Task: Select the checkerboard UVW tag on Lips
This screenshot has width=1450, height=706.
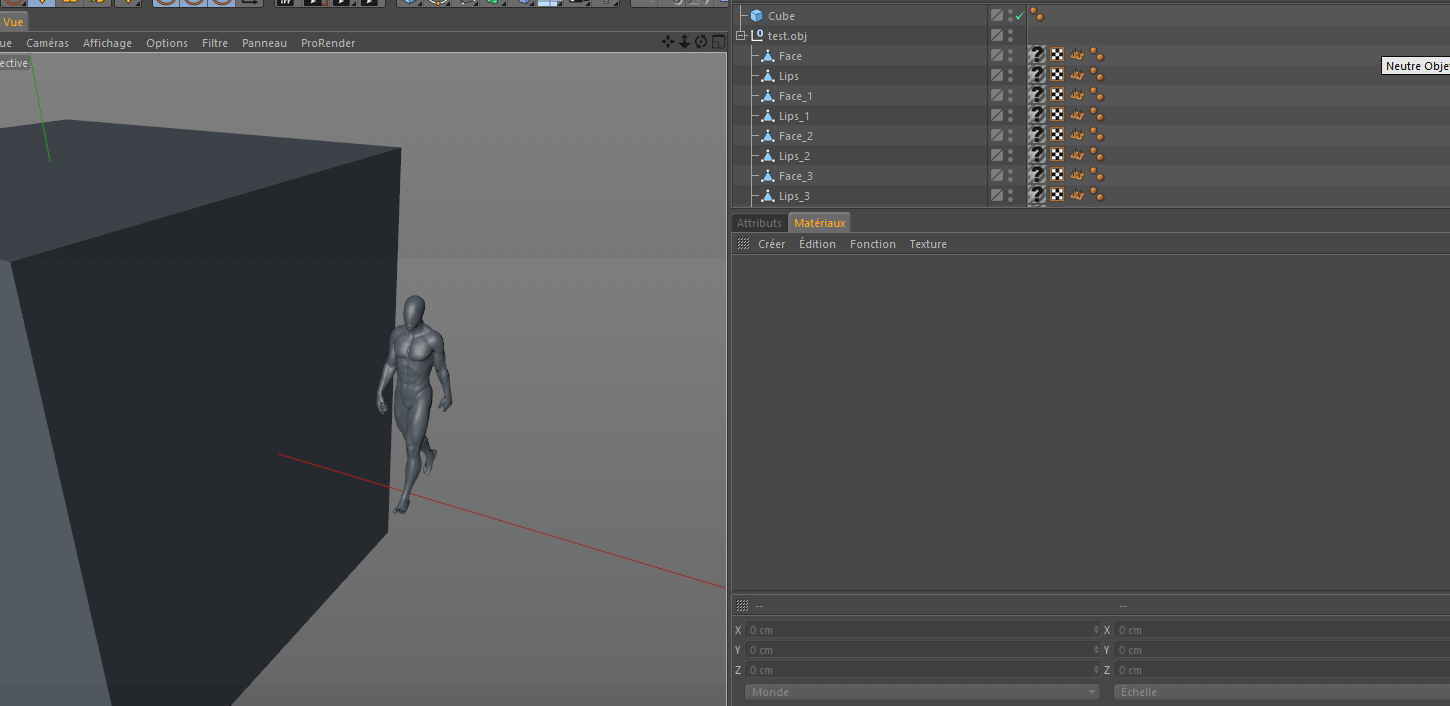Action: click(x=1057, y=75)
